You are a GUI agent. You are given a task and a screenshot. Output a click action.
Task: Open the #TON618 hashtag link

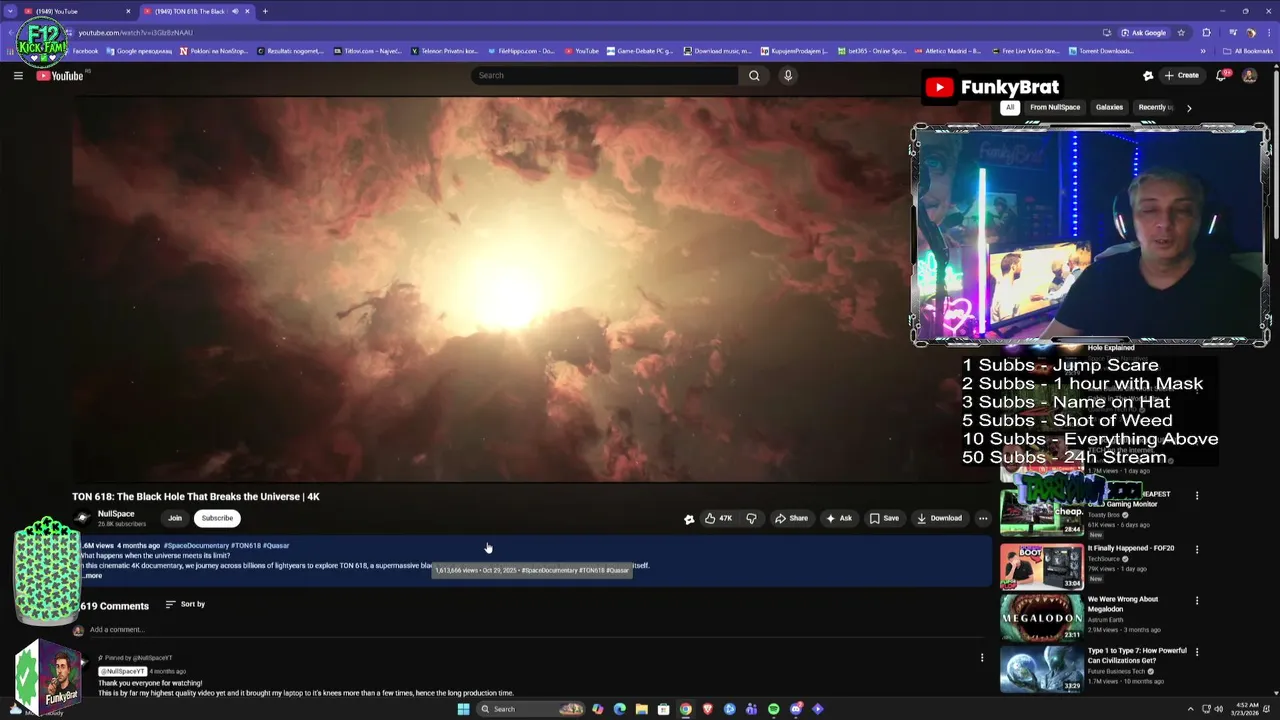[246, 546]
